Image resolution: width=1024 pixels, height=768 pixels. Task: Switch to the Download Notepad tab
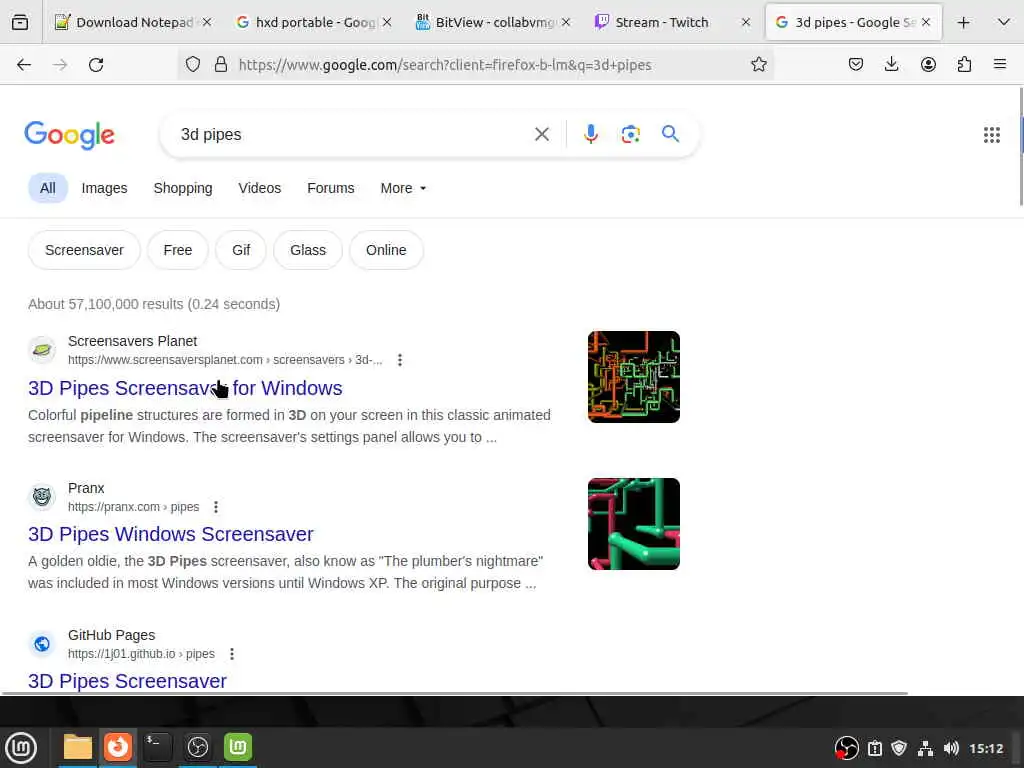pos(133,23)
